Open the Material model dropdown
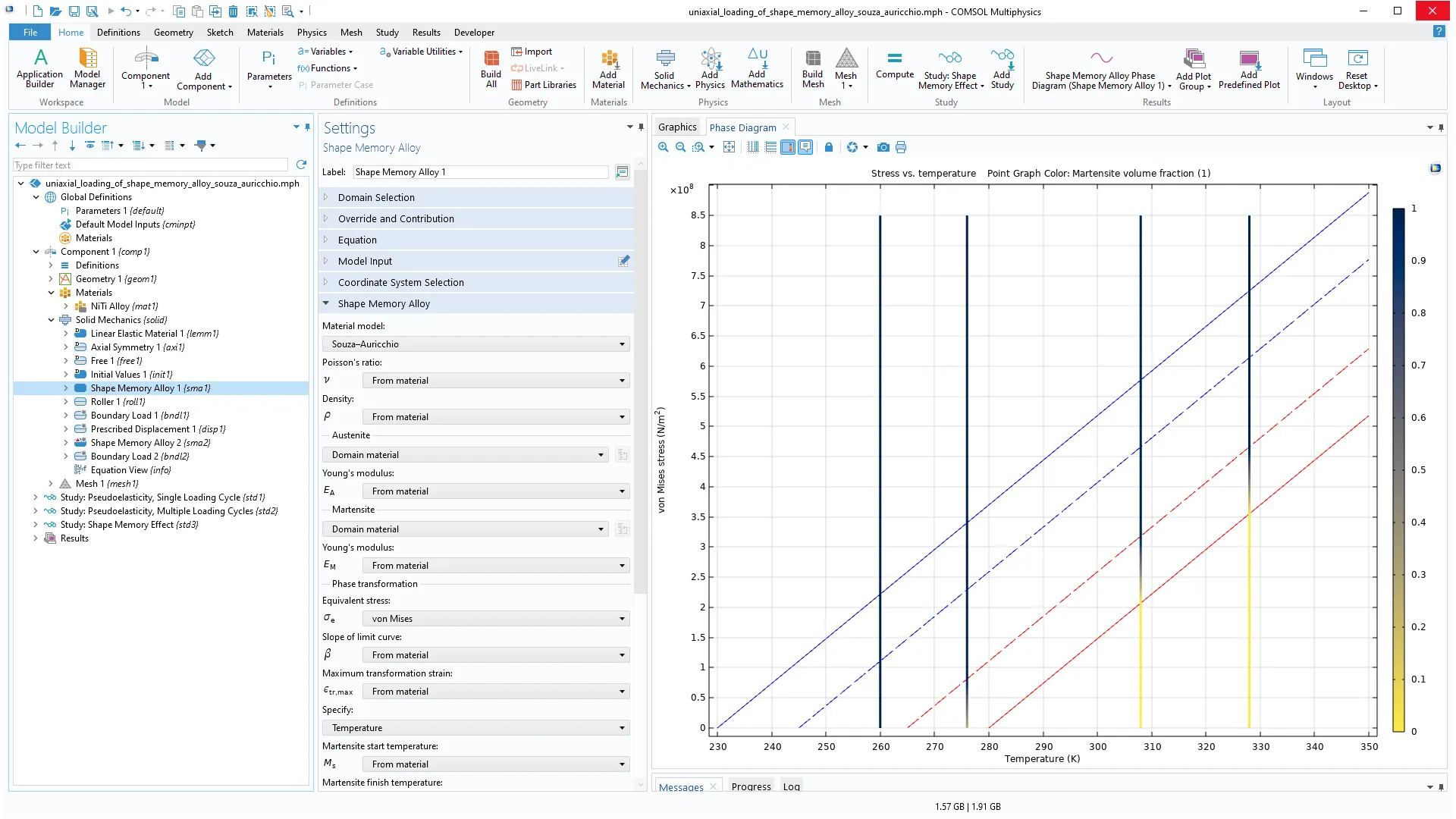Screen dimensions: 1456x819 pyautogui.click(x=475, y=344)
